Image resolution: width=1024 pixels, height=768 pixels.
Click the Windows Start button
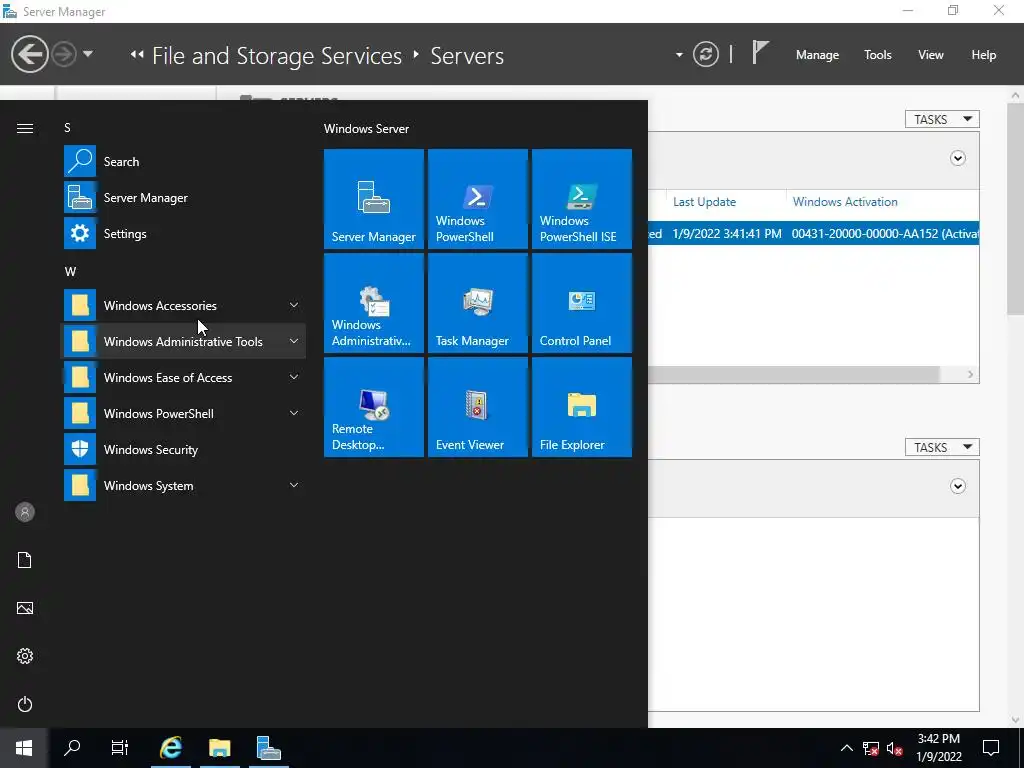(x=24, y=748)
